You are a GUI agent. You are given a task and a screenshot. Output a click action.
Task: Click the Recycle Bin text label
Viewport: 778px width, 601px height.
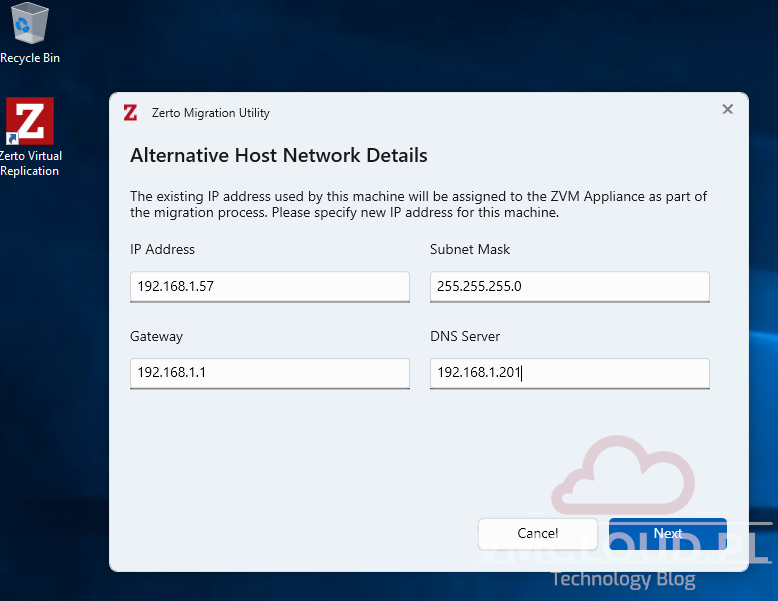[30, 58]
